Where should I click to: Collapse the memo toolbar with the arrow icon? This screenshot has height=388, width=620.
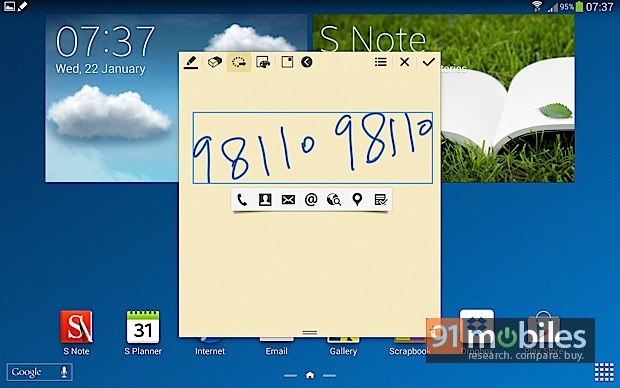[306, 62]
